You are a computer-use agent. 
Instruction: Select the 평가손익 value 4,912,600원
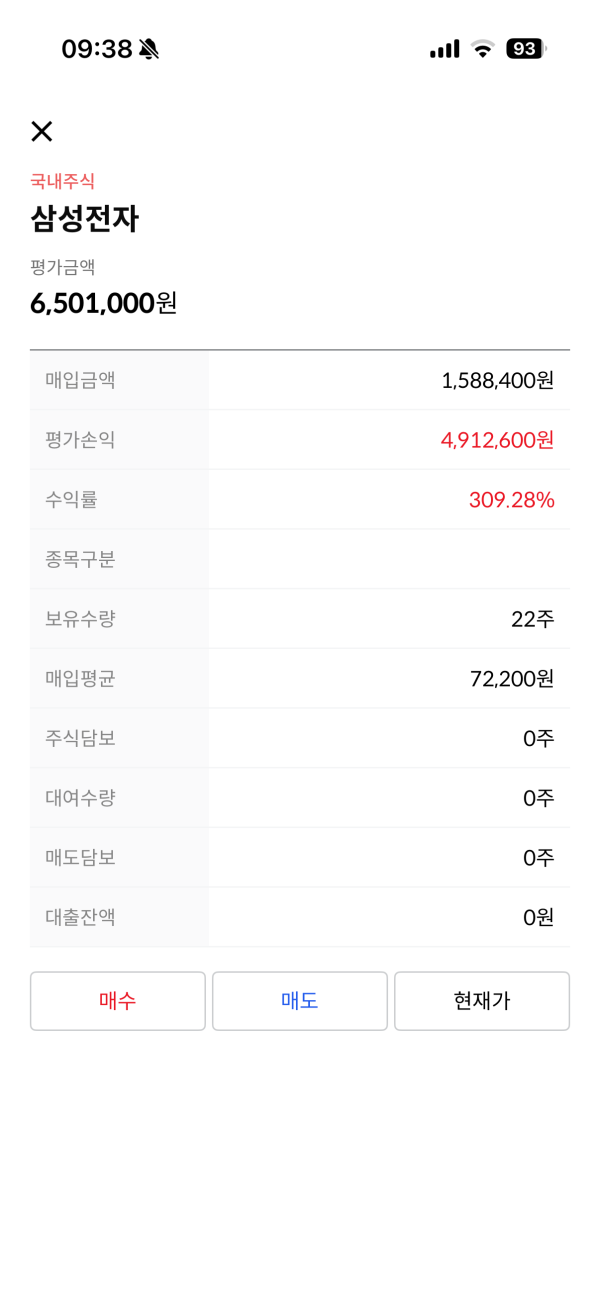pyautogui.click(x=498, y=440)
